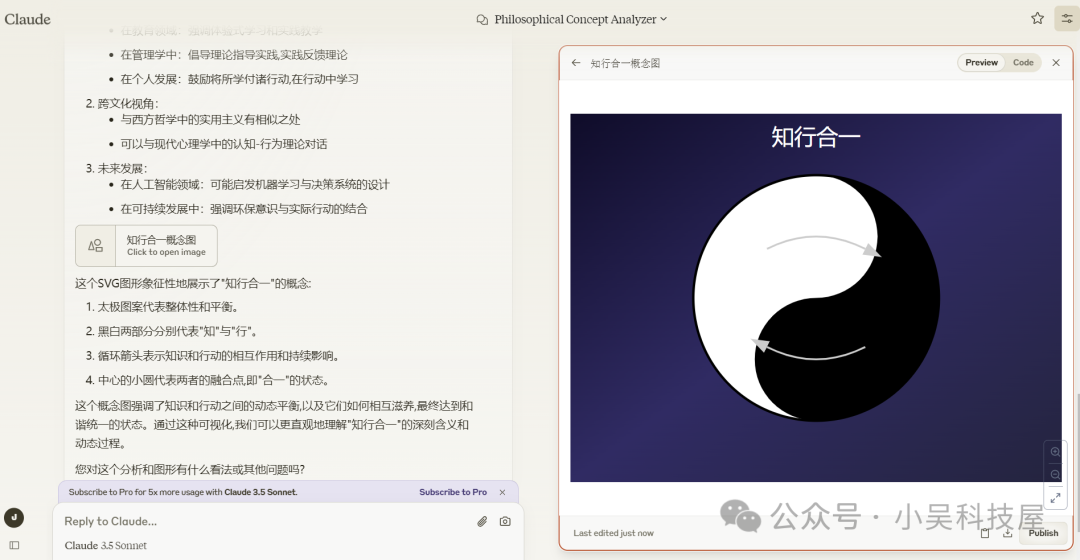Capture a screenshot with the camera icon
The height and width of the screenshot is (560, 1080).
tap(505, 521)
